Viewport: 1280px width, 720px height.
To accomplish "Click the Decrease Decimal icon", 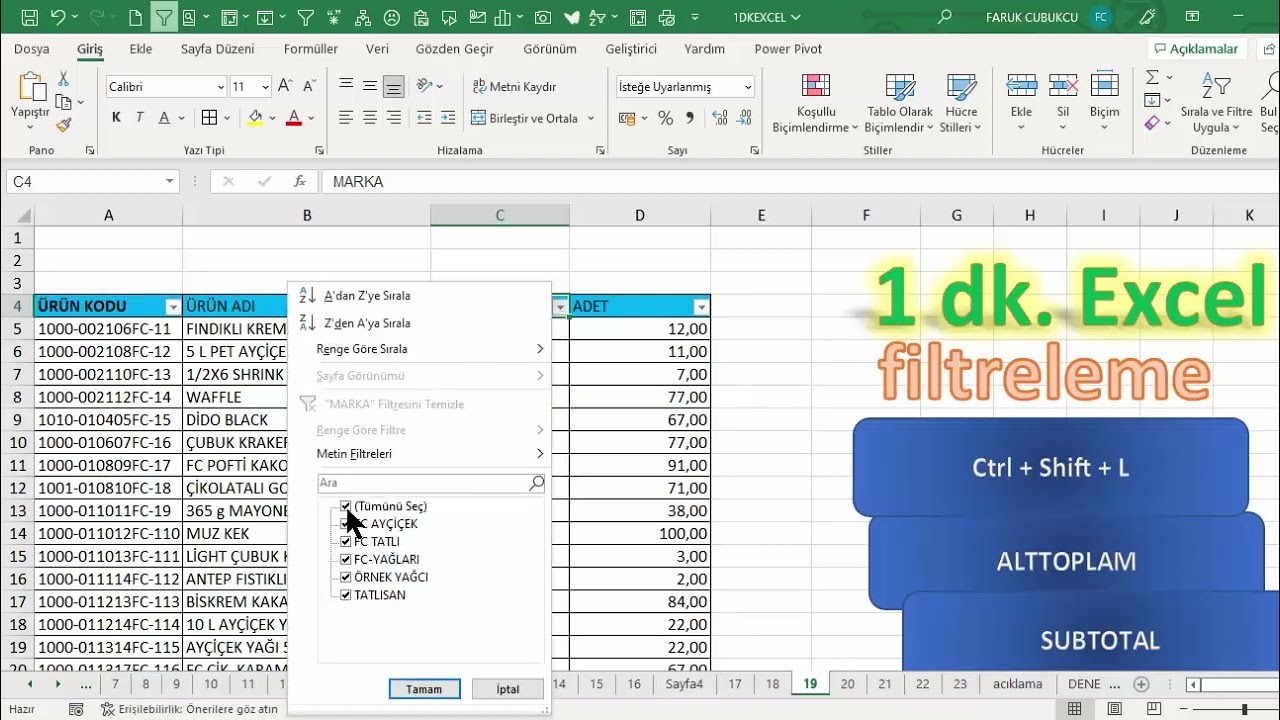I will 742,118.
